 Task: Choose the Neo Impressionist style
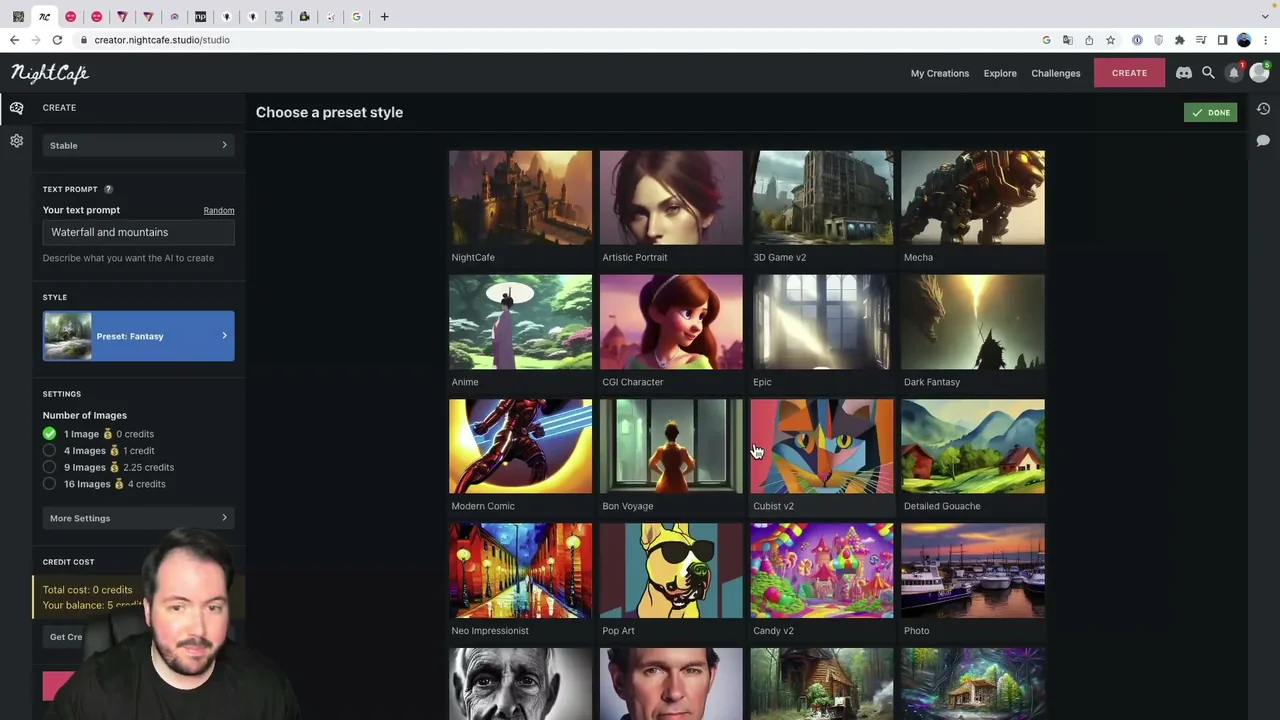[x=520, y=580]
